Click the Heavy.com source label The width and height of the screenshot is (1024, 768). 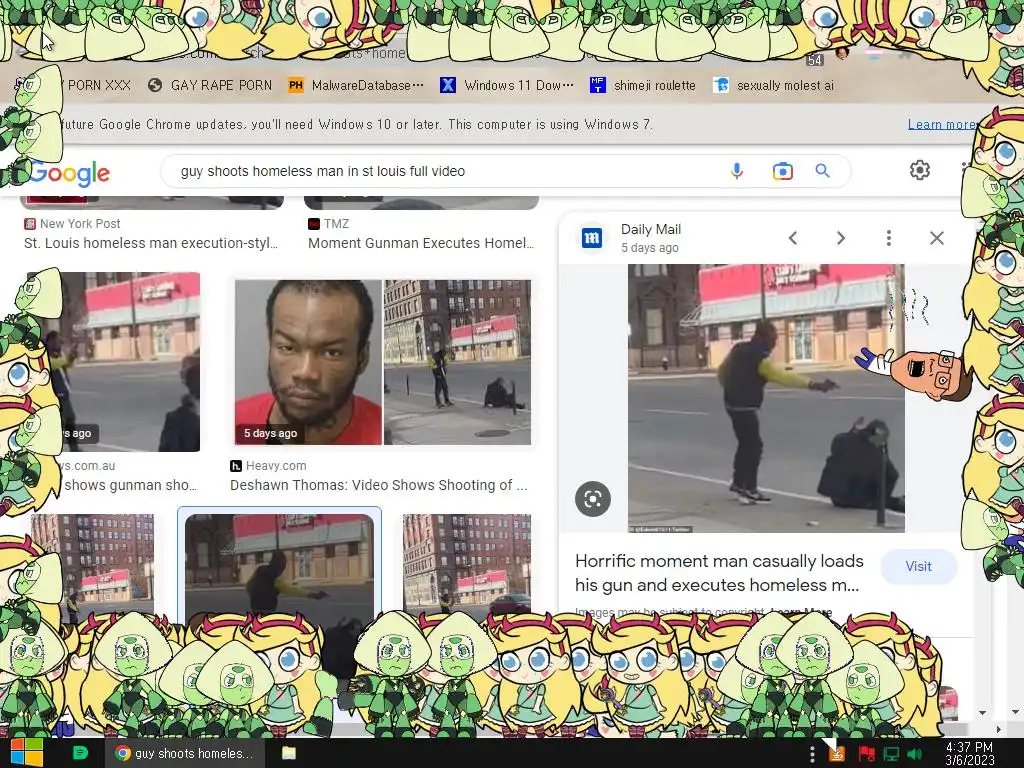coord(276,466)
